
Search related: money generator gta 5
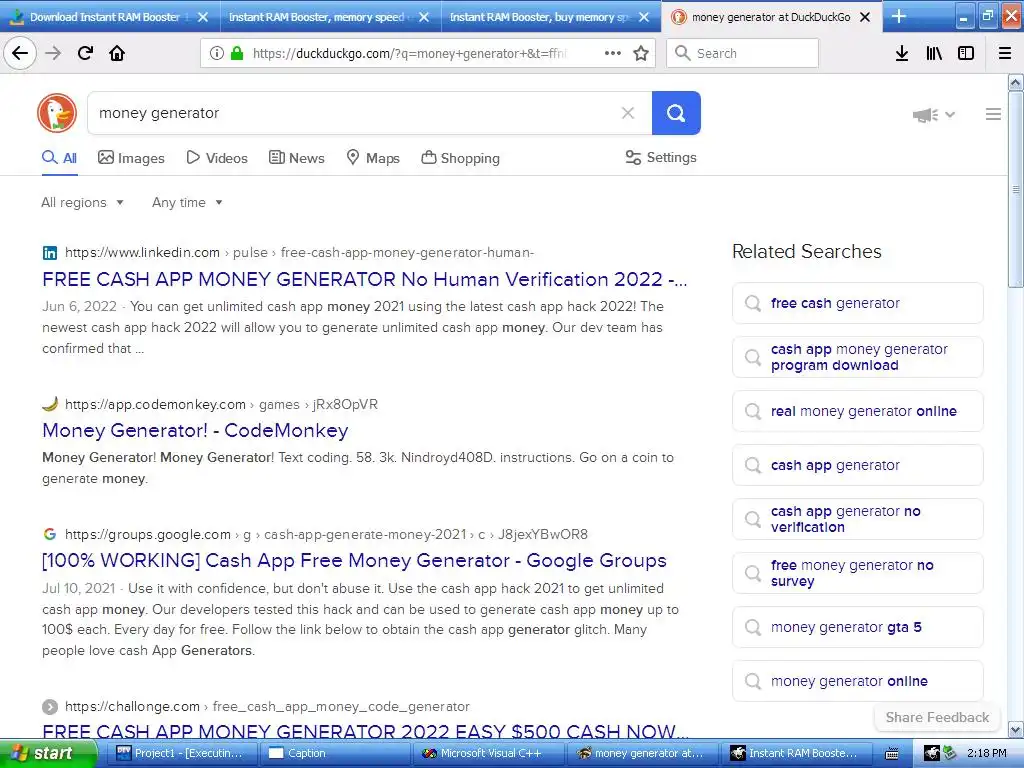(857, 627)
